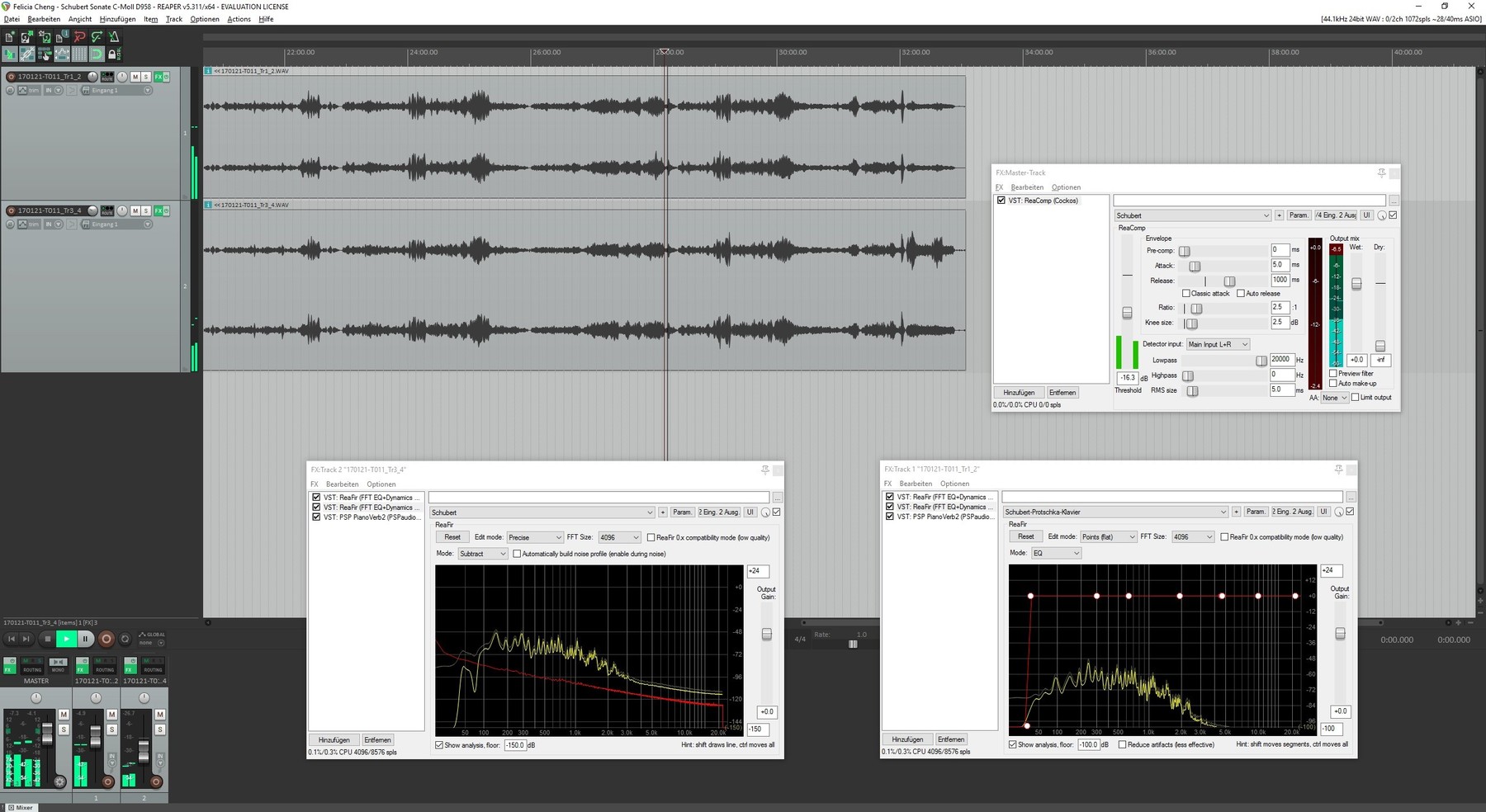Image resolution: width=1486 pixels, height=812 pixels.
Task: Click Entfernen button in FX:Track 2 window
Action: (377, 740)
